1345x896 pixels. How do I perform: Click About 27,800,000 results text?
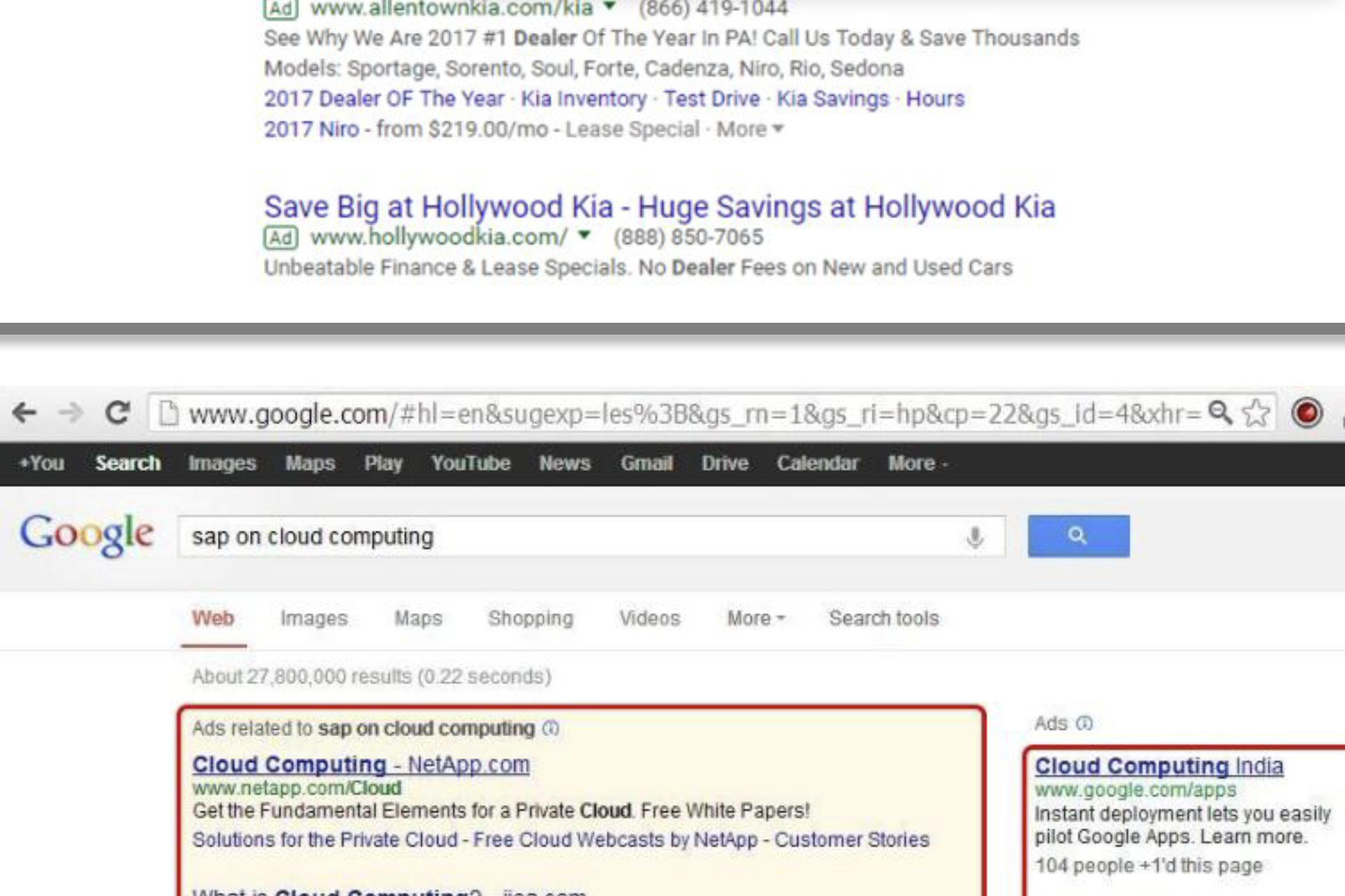[x=371, y=676]
